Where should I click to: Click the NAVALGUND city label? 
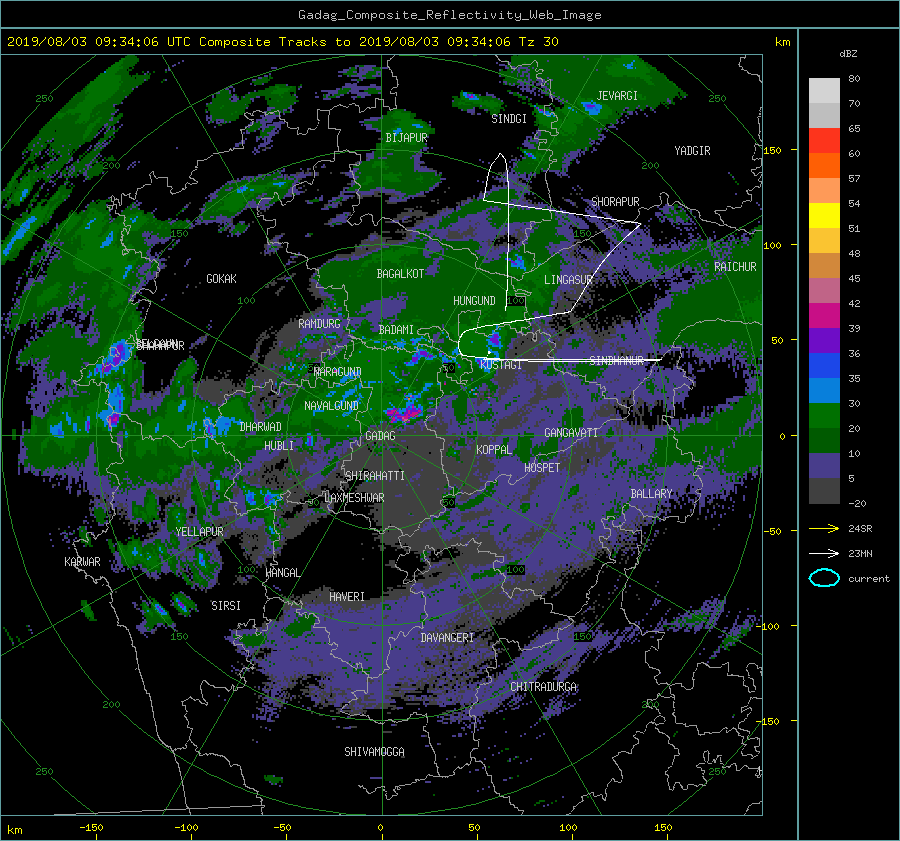click(x=331, y=406)
